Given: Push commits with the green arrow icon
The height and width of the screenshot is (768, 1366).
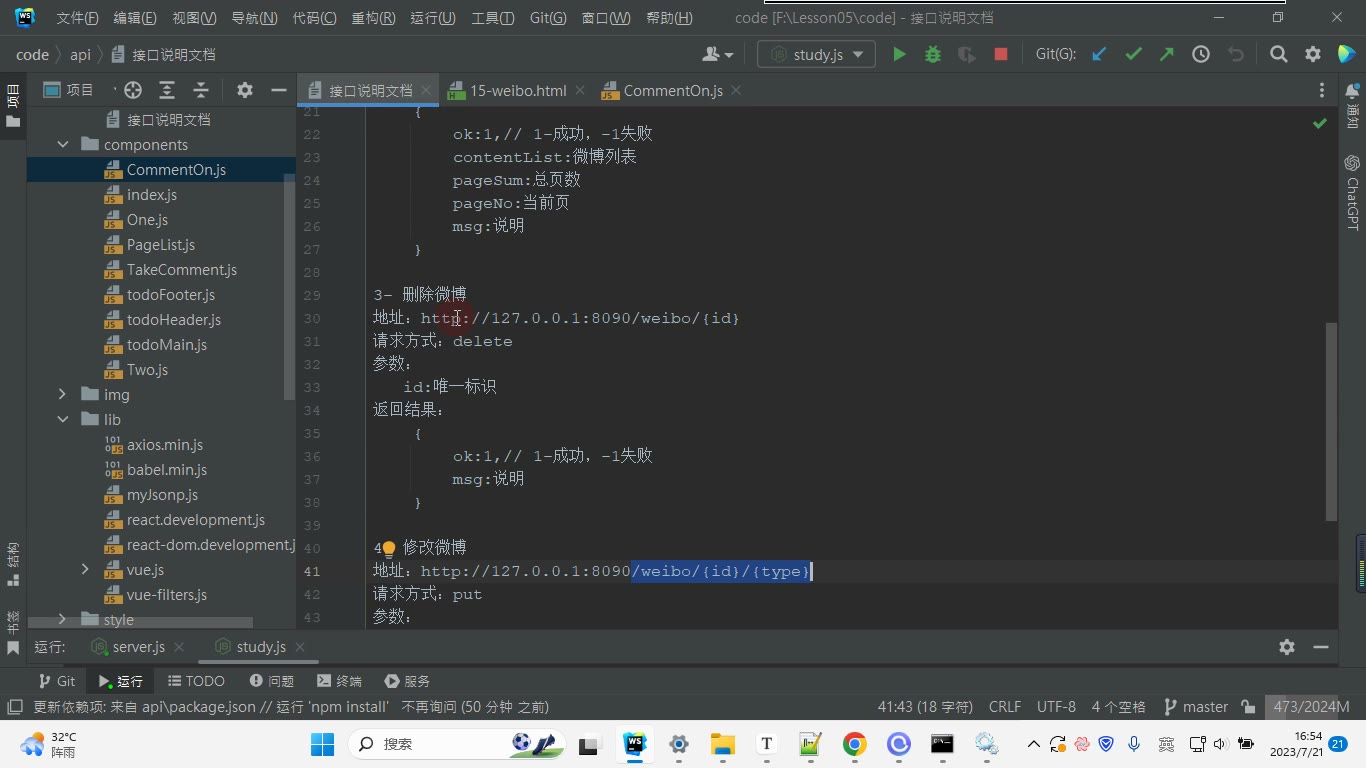Looking at the screenshot, I should [x=1167, y=55].
